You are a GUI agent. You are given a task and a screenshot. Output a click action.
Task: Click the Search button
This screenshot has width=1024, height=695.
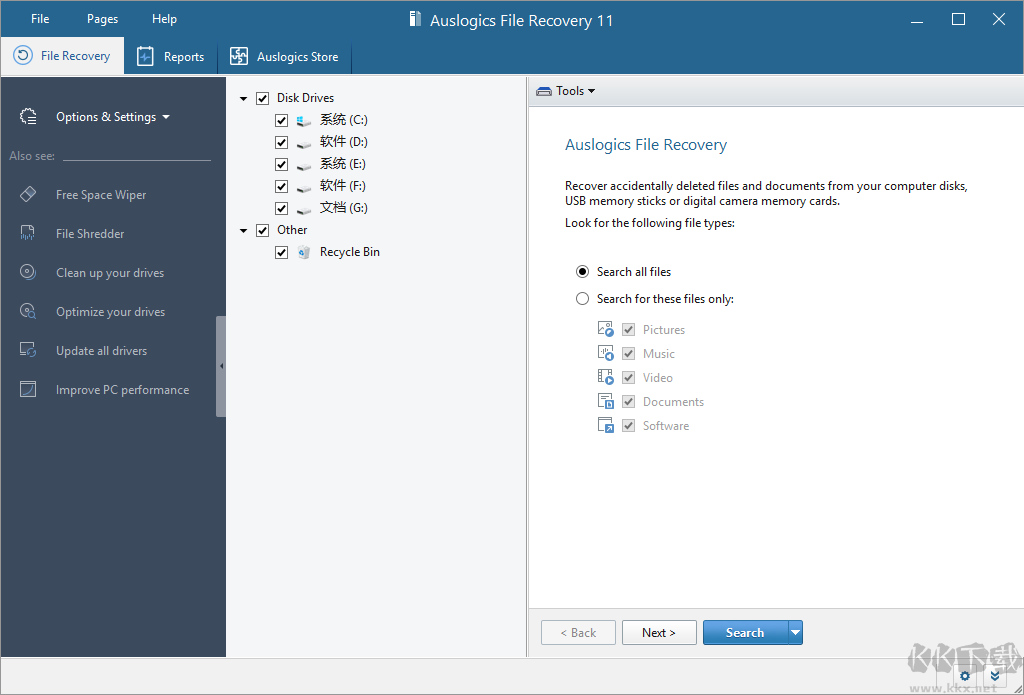tap(744, 632)
